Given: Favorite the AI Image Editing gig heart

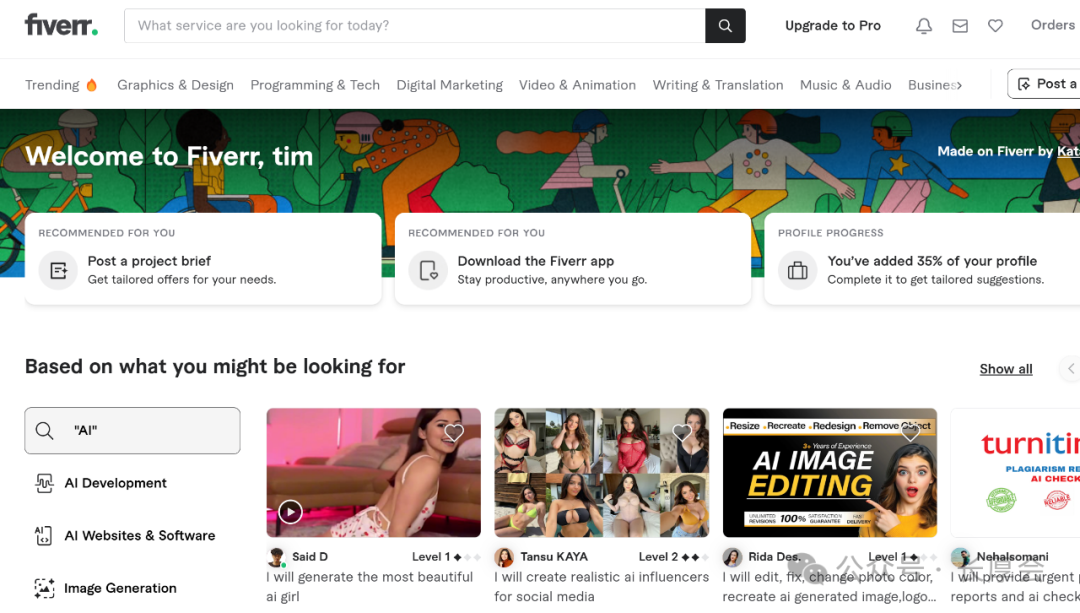Looking at the screenshot, I should (910, 433).
